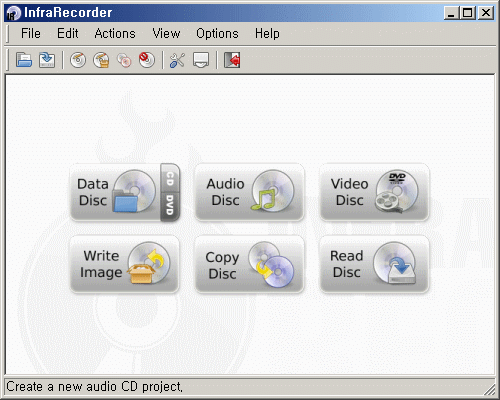The image size is (500, 400).
Task: Open the Help menu
Action: pyautogui.click(x=267, y=34)
